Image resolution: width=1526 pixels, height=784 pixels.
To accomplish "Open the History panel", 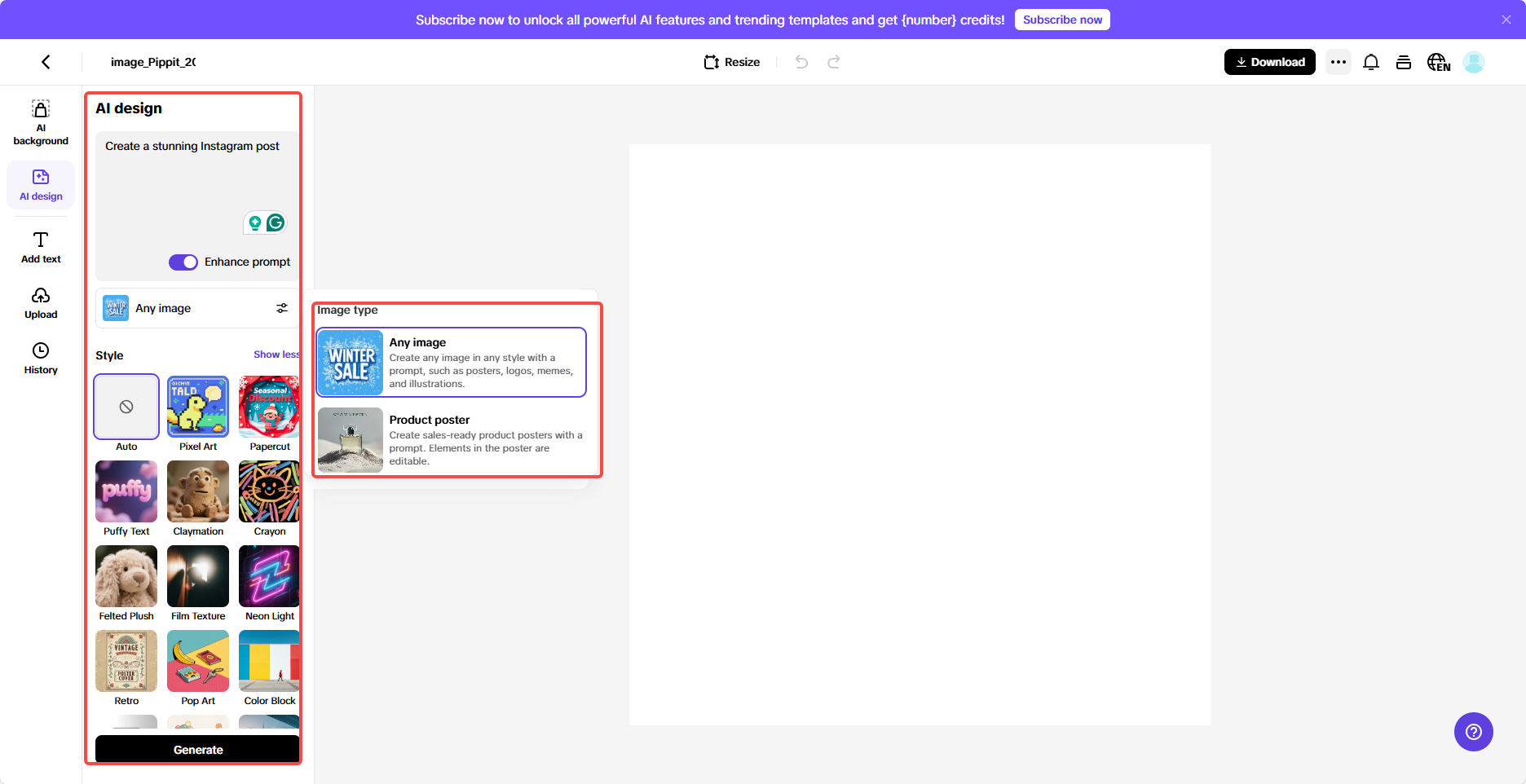I will click(x=41, y=359).
